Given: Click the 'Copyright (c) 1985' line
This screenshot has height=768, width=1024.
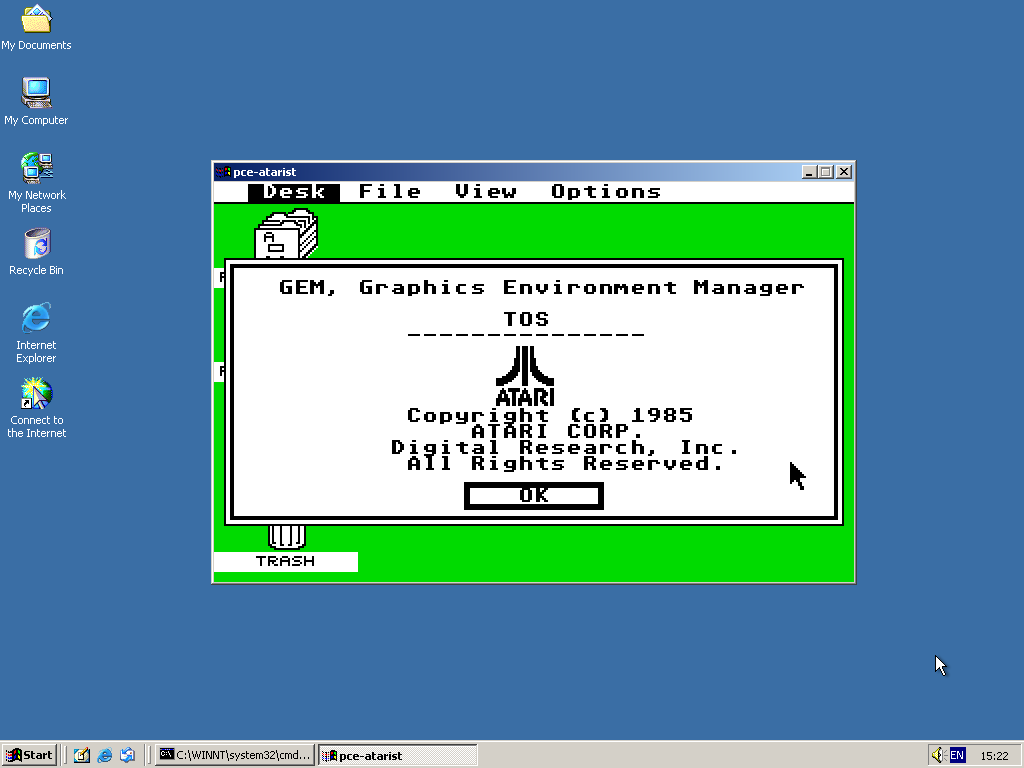Looking at the screenshot, I should (550, 415).
